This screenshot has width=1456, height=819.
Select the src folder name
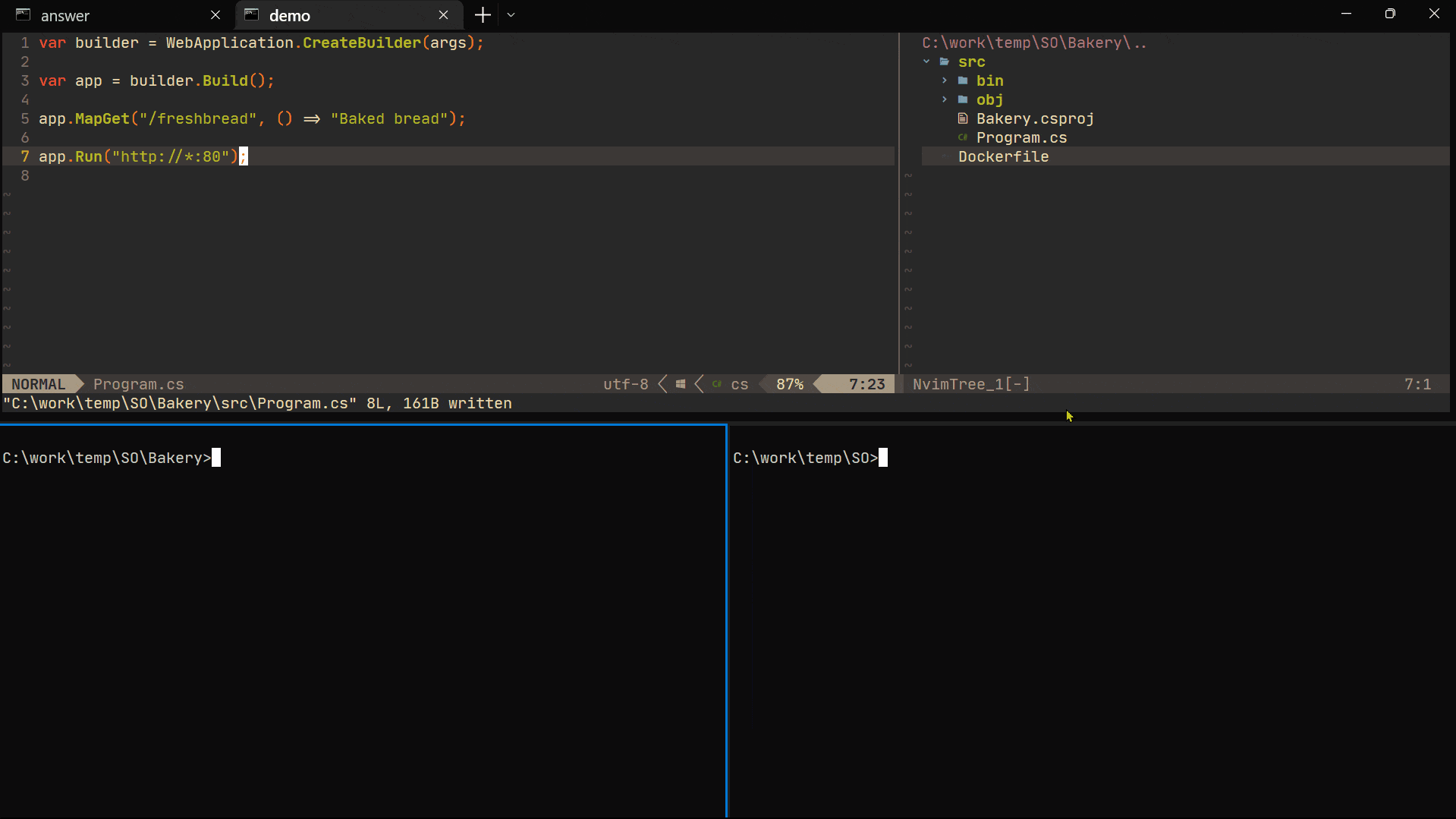point(971,61)
